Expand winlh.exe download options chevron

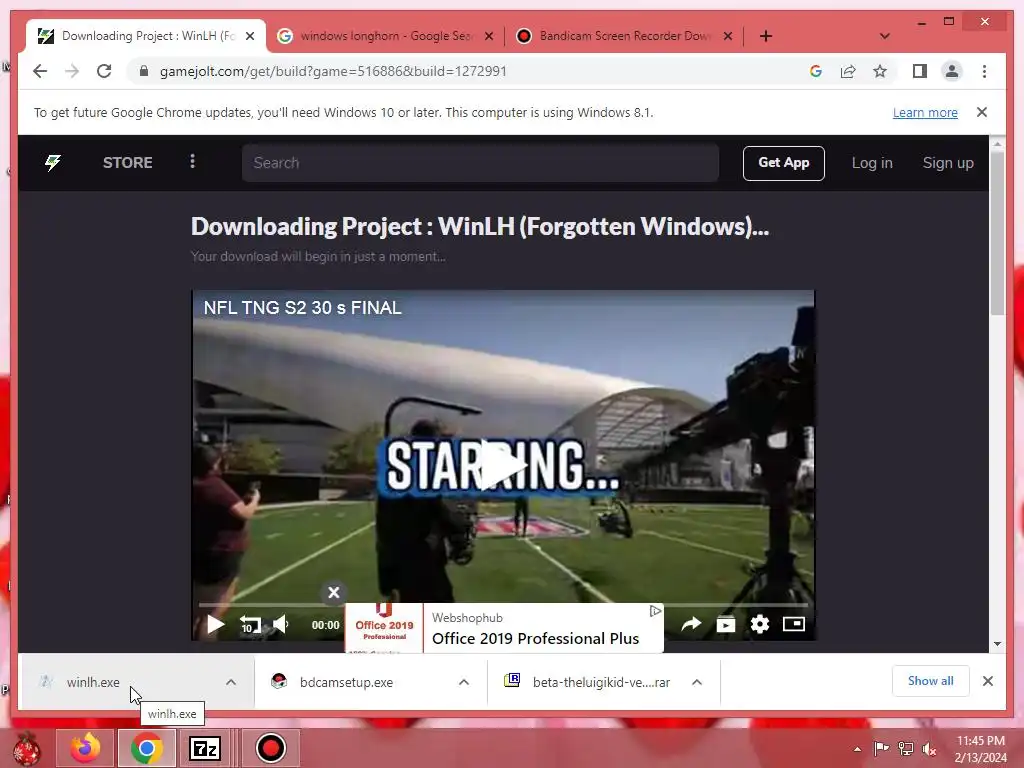(x=231, y=682)
